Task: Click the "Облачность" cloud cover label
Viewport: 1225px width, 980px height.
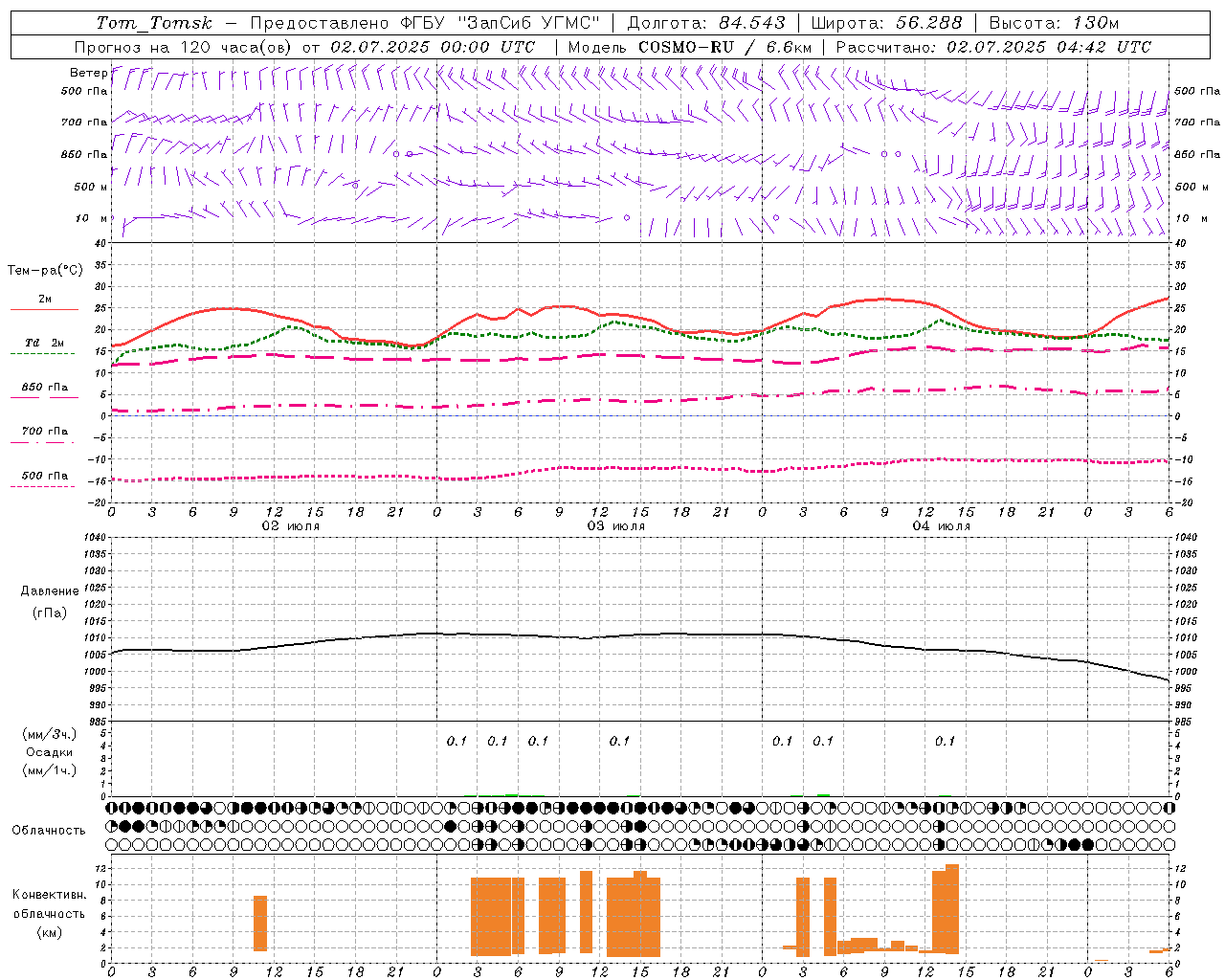Action: 49,830
